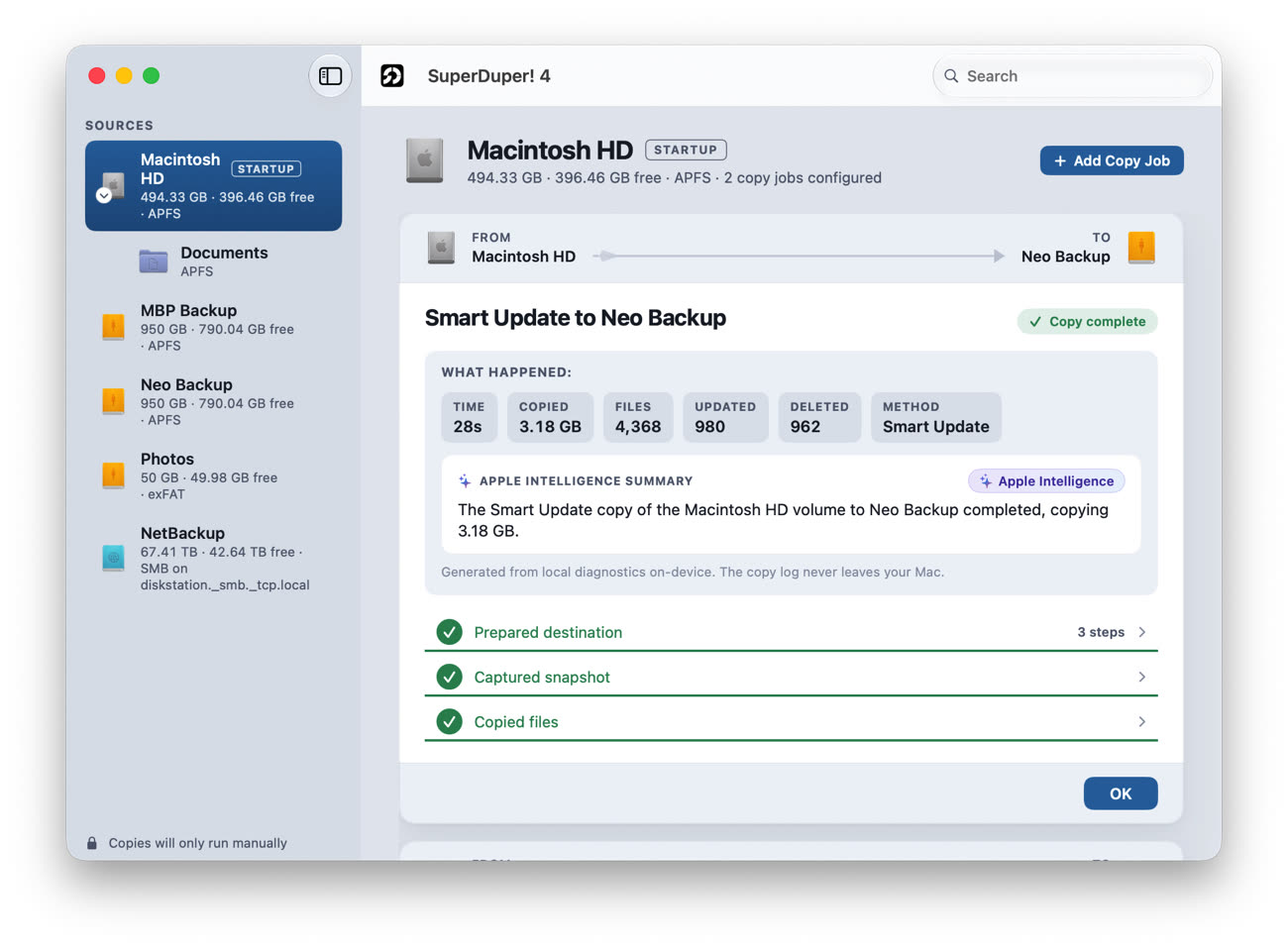Screen dimensions: 1288x948
Task: Click the SOURCES sidebar header
Action: [119, 126]
